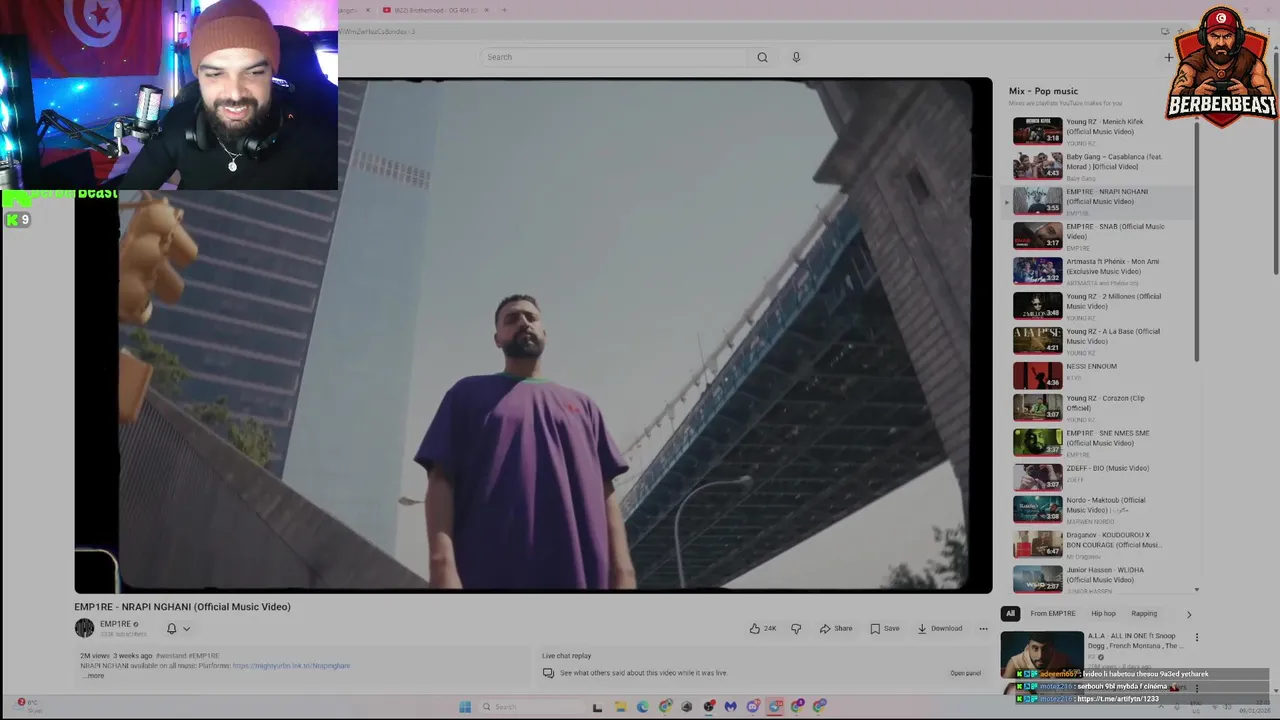Play Junior Hassen - WLIDHA

point(1102,579)
